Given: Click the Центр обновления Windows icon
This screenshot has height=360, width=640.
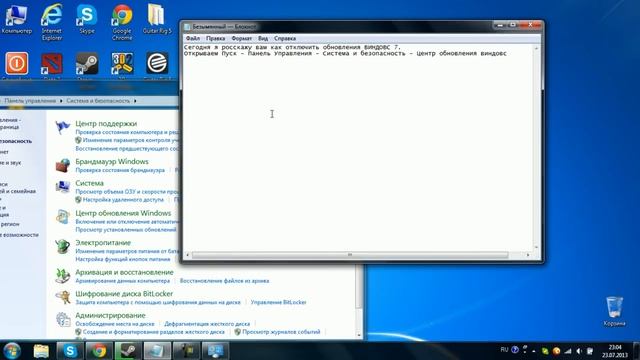Looking at the screenshot, I should coord(62,217).
